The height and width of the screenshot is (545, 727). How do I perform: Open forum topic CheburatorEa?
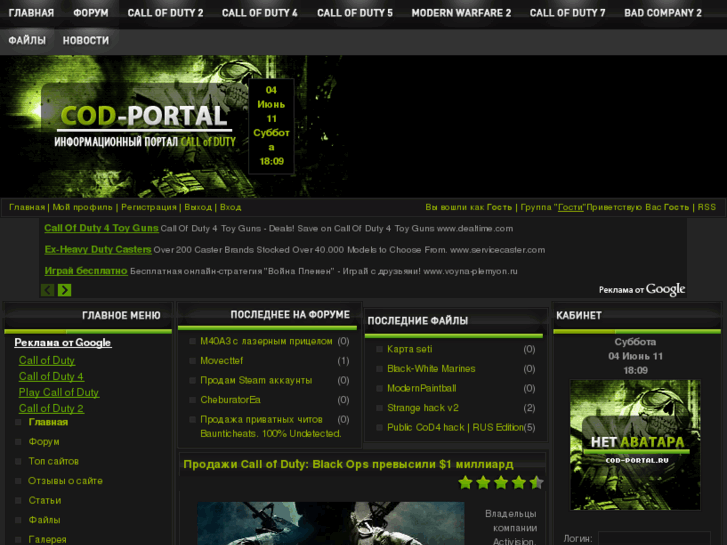230,400
